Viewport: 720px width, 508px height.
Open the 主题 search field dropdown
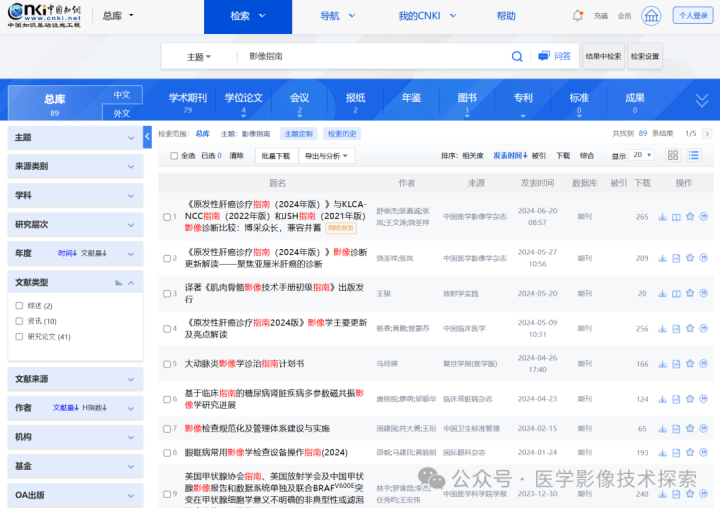click(199, 57)
